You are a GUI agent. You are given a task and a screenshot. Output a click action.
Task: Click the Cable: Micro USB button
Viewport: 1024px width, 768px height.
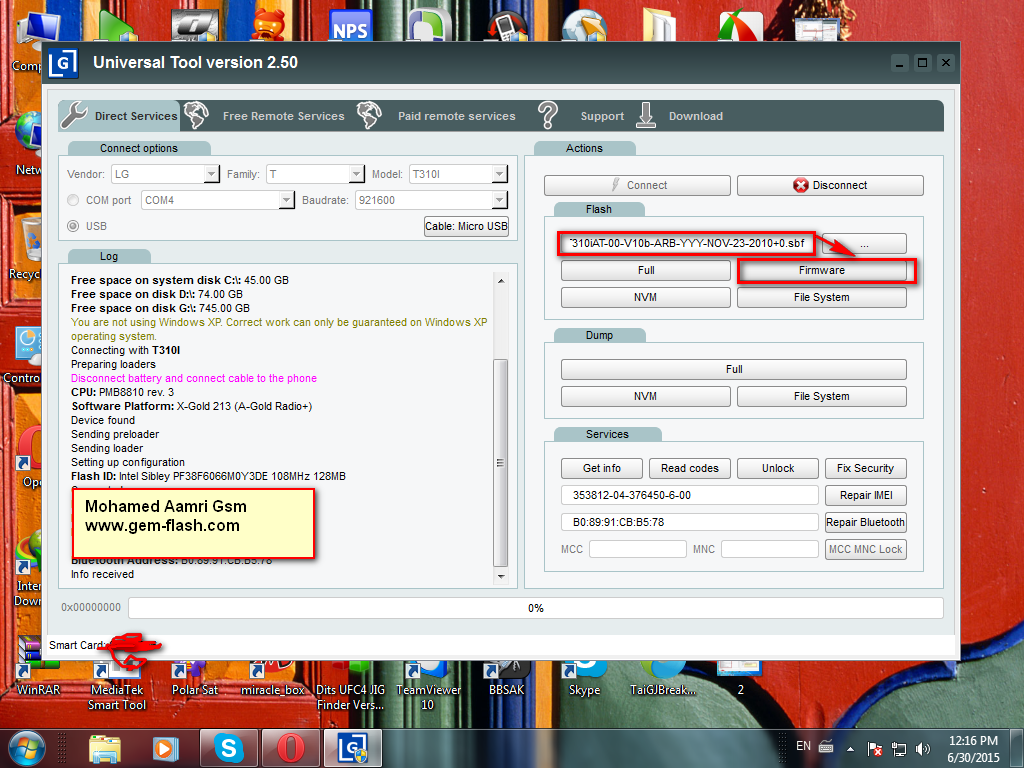click(x=466, y=226)
